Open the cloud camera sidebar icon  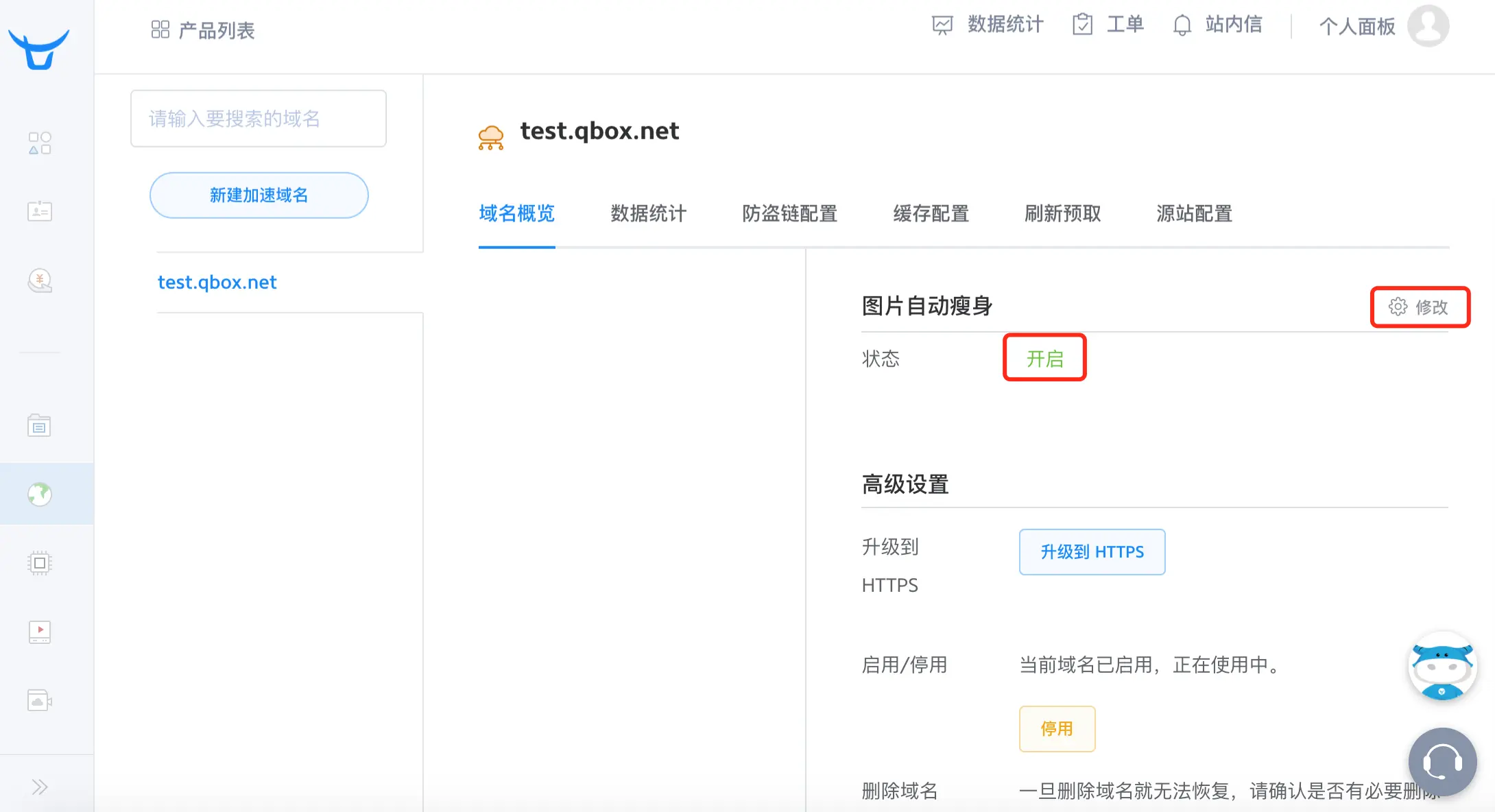point(40,700)
